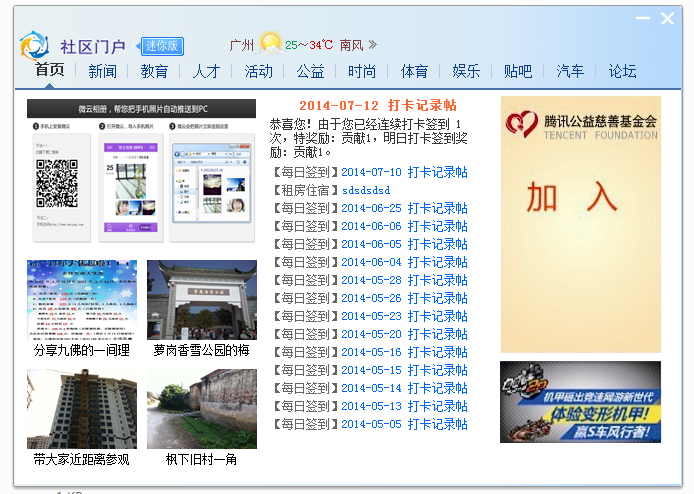Click the 社区门户 portal logo icon

point(34,45)
